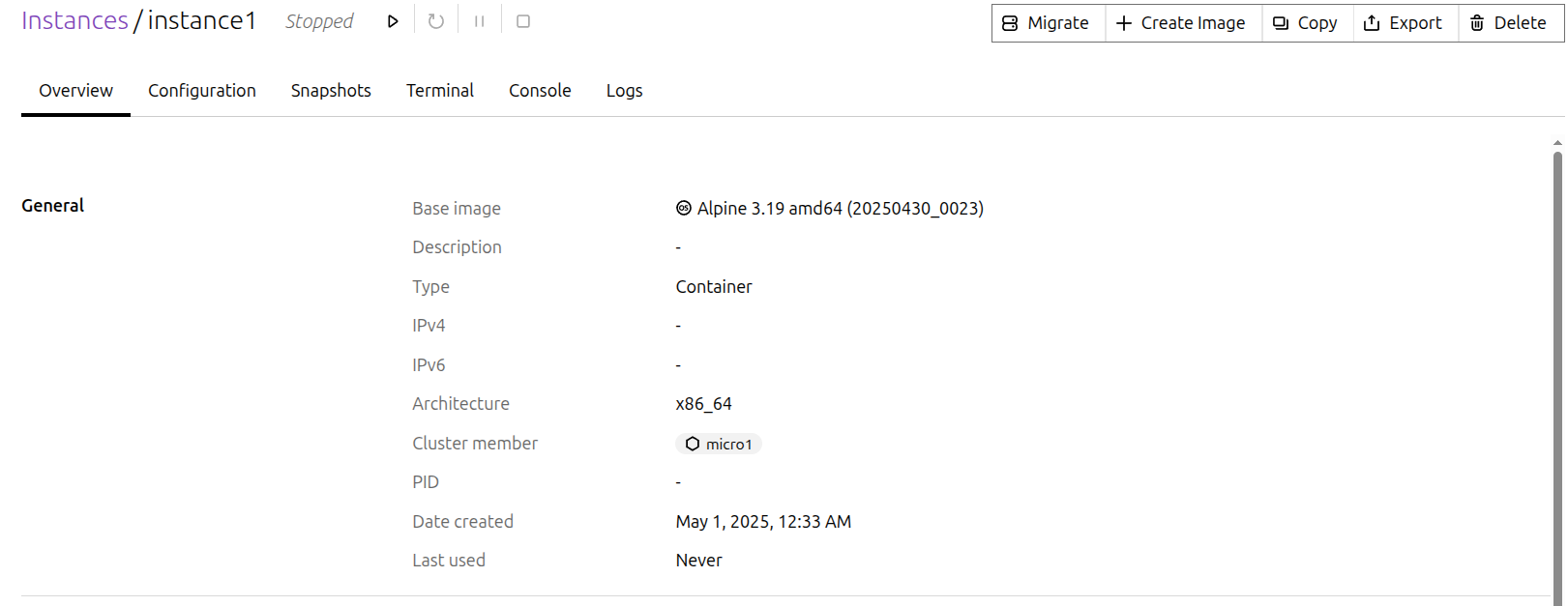Click the scrollbar up arrow

pos(1557,143)
